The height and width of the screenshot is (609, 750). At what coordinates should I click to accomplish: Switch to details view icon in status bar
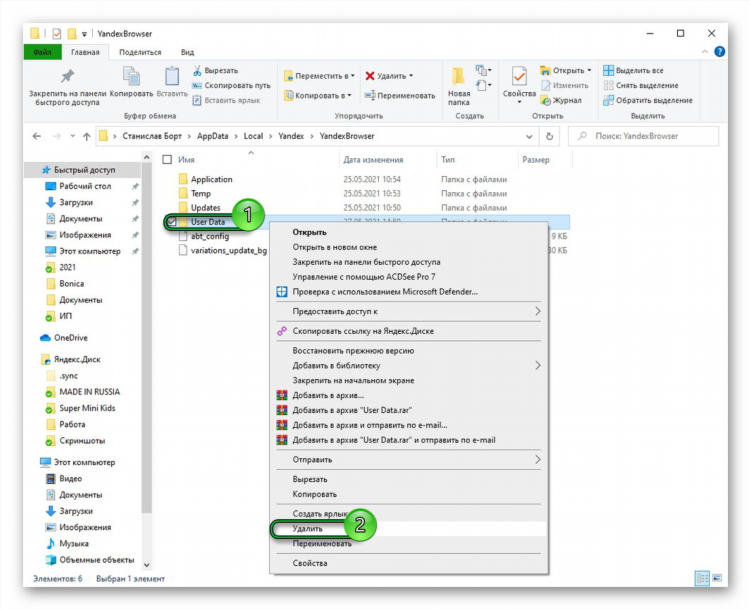click(702, 578)
